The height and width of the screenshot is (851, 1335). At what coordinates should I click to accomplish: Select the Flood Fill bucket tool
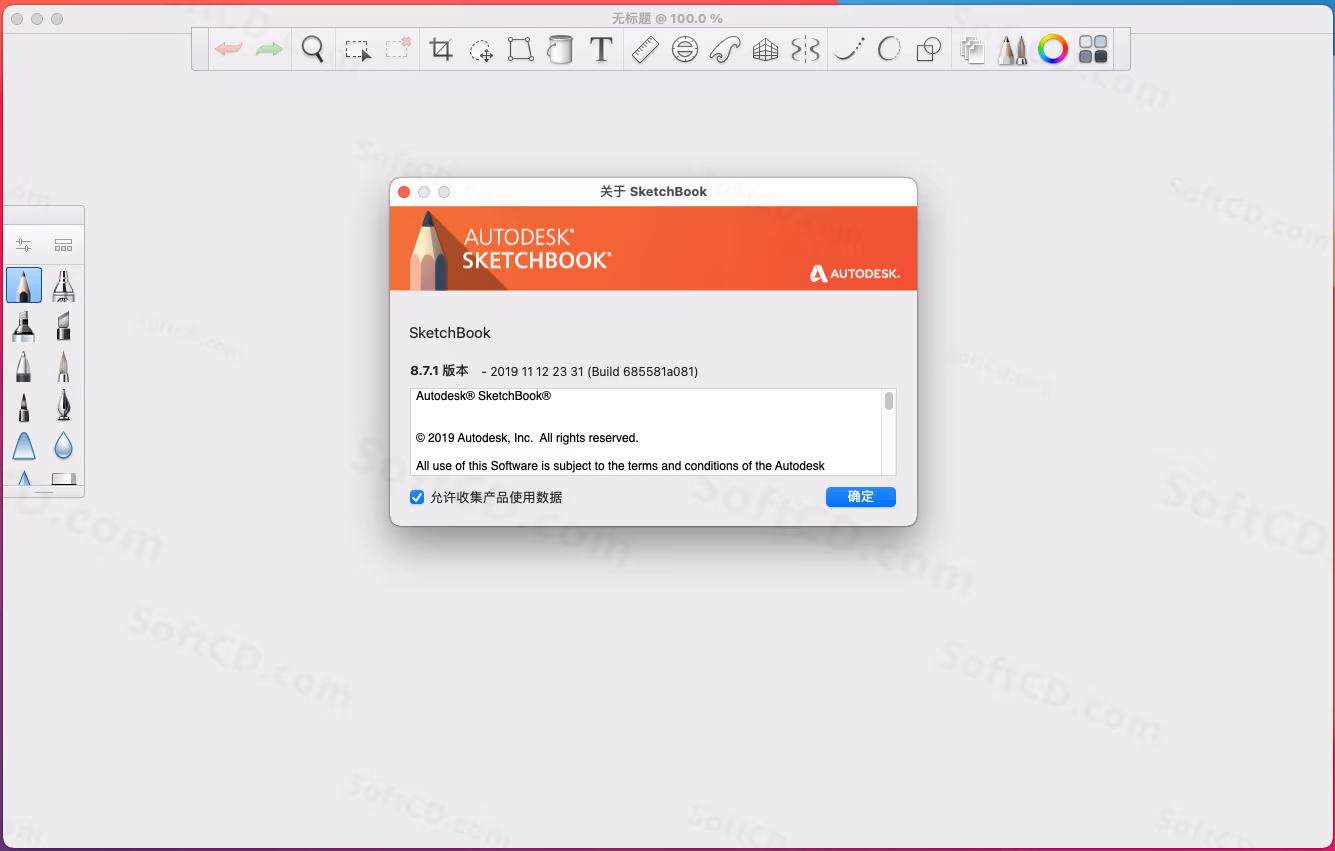point(561,49)
